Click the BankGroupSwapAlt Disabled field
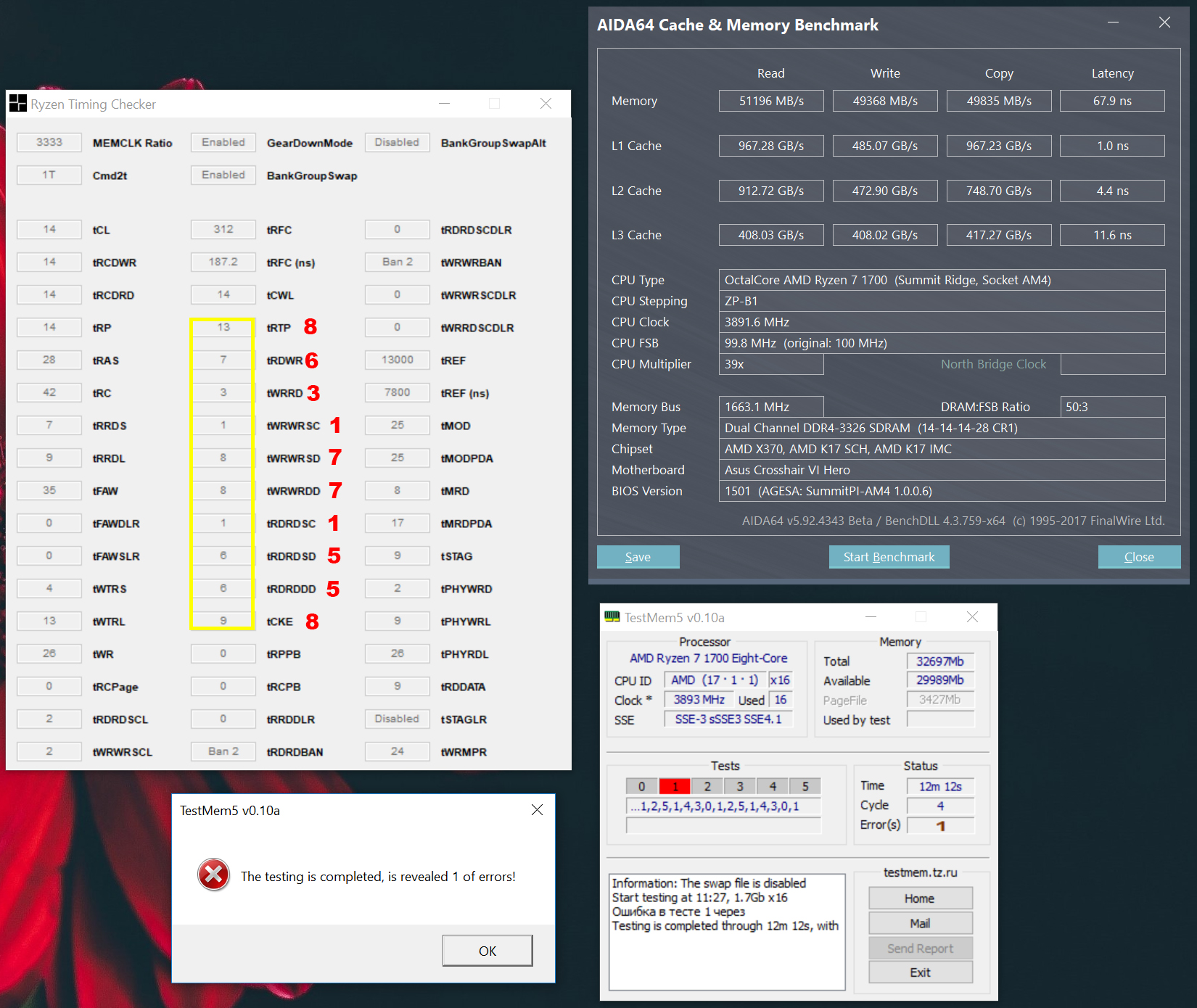Image resolution: width=1197 pixels, height=1008 pixels. click(398, 142)
